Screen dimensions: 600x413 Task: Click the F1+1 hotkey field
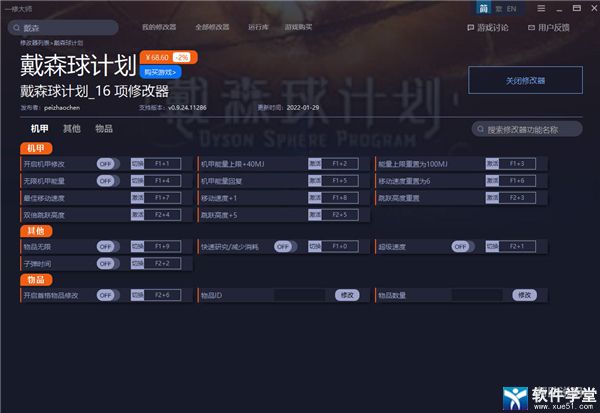coord(162,164)
